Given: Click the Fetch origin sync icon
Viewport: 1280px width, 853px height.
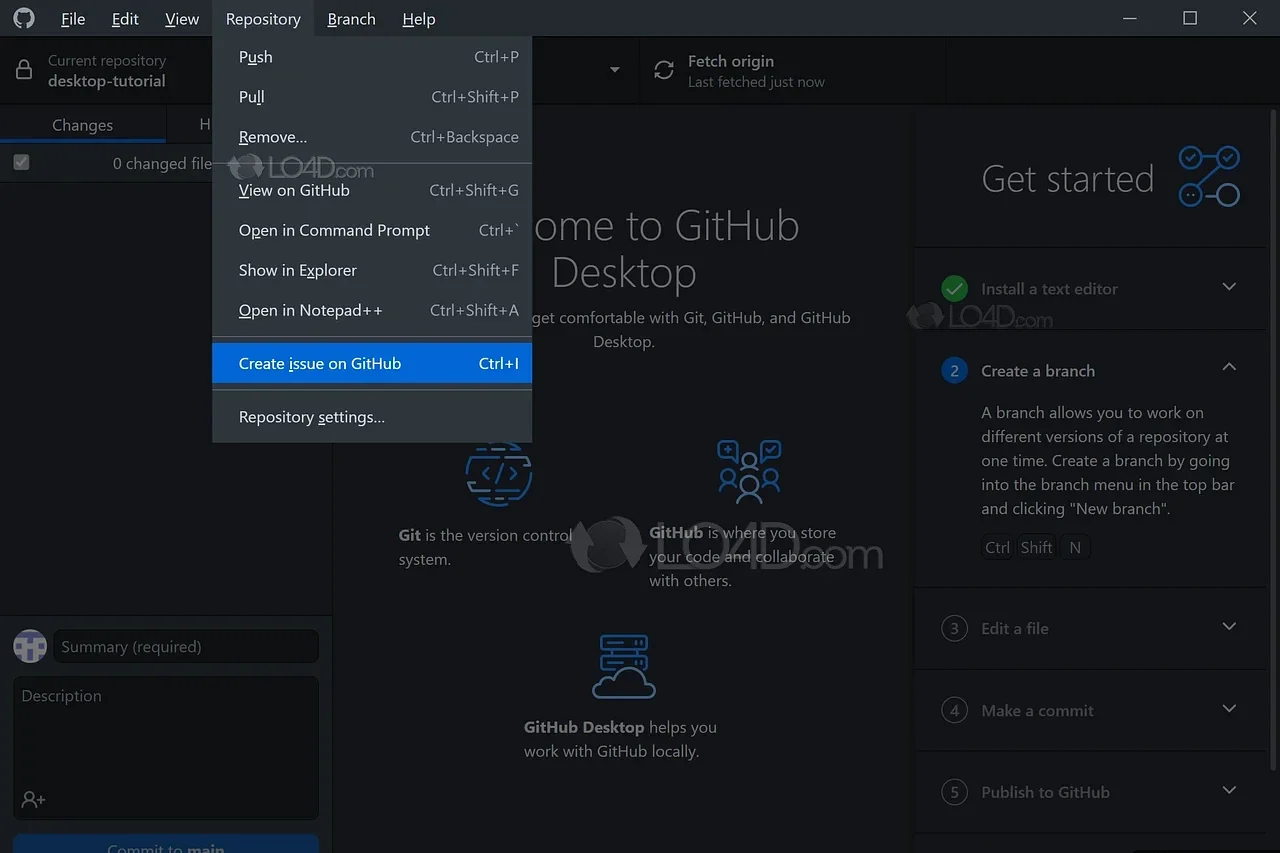Looking at the screenshot, I should coord(663,69).
